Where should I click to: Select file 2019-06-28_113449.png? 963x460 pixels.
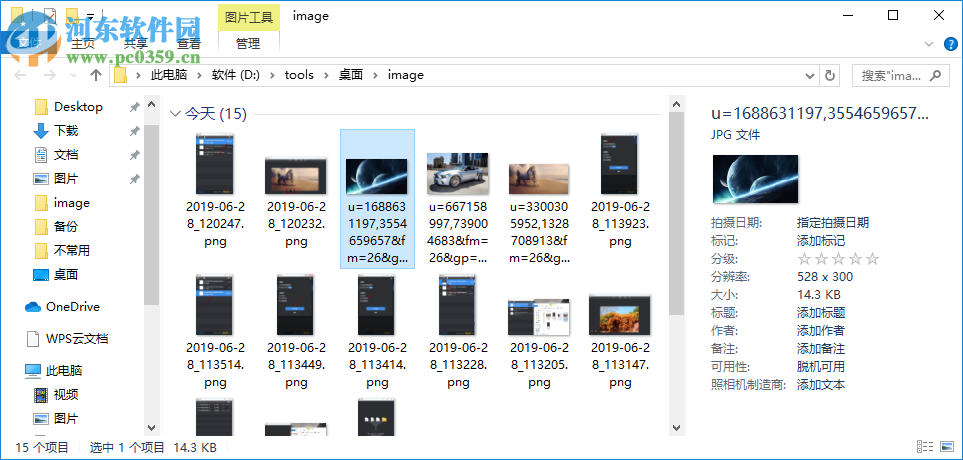click(x=295, y=332)
